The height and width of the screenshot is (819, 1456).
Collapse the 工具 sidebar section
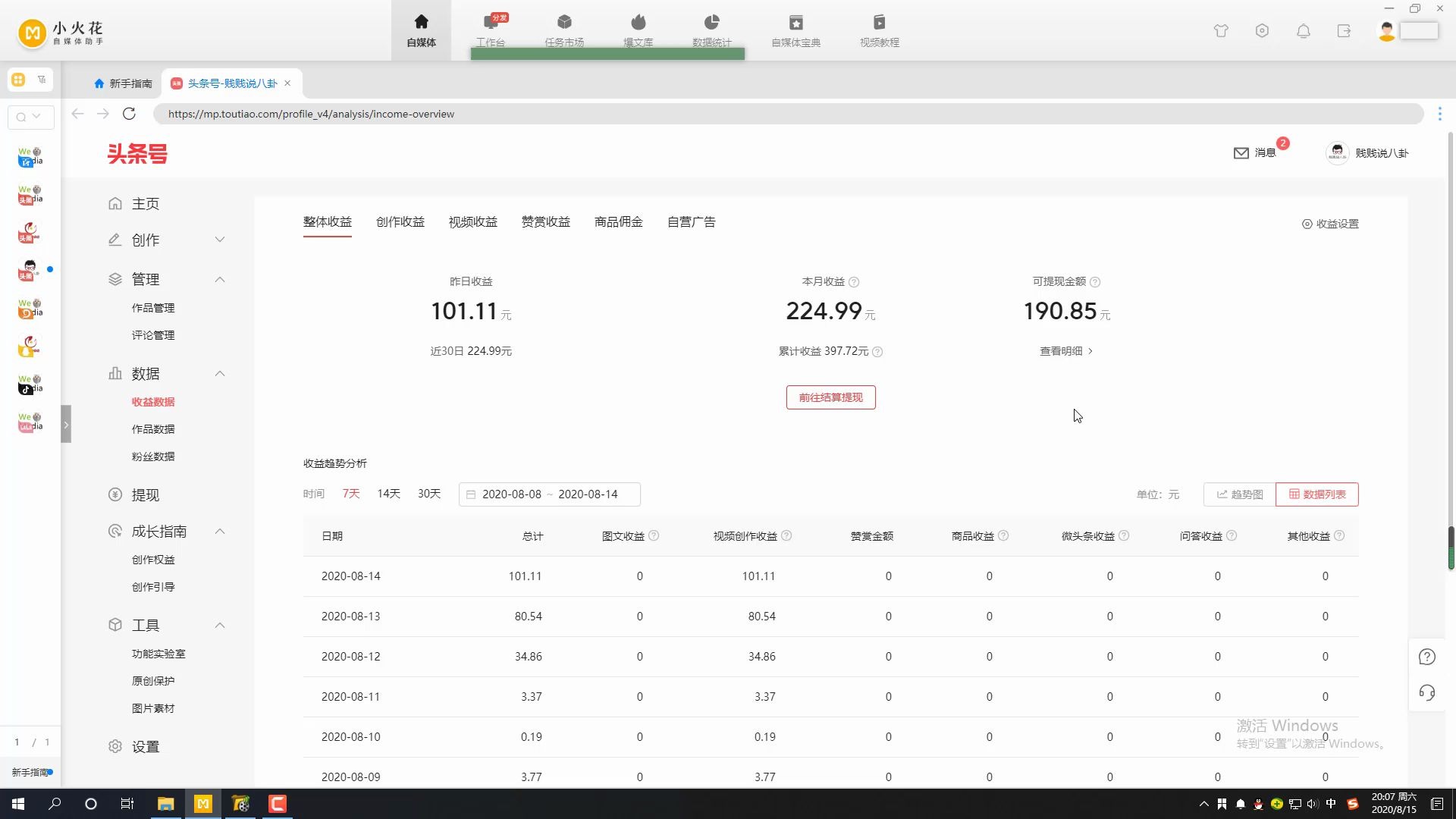pyautogui.click(x=220, y=625)
